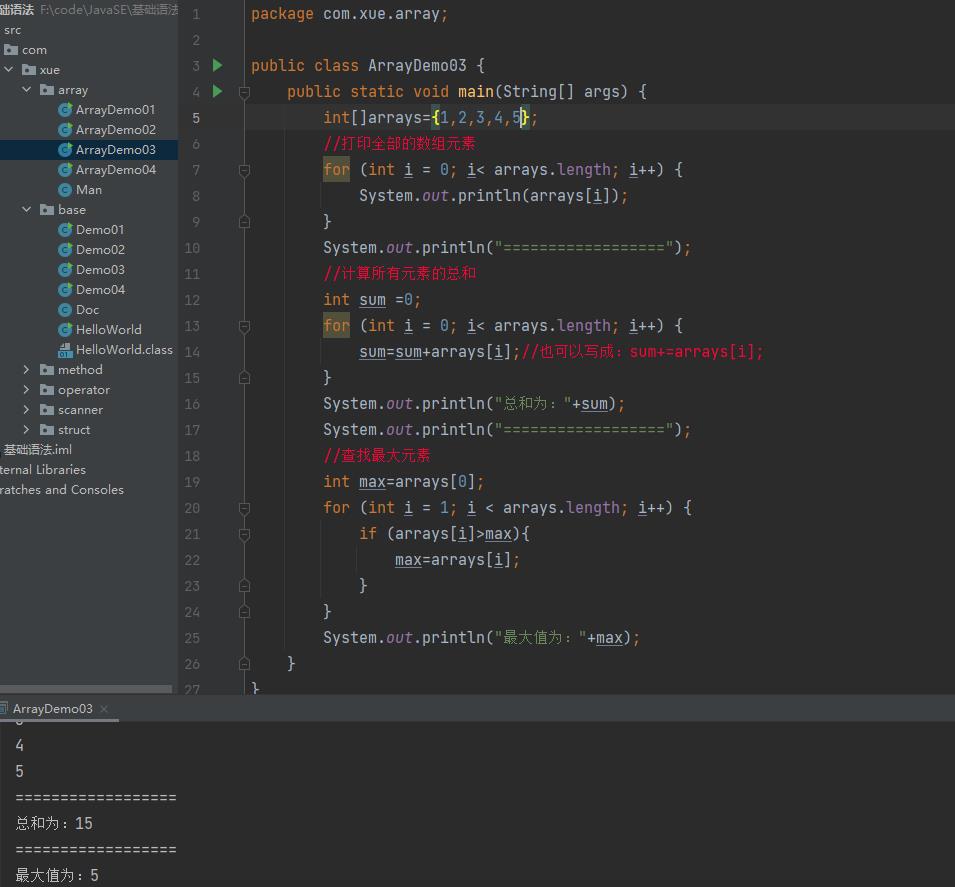Click the '//打印全部的数组元素' comment
Screen dimensions: 955x887
pyautogui.click(x=399, y=143)
